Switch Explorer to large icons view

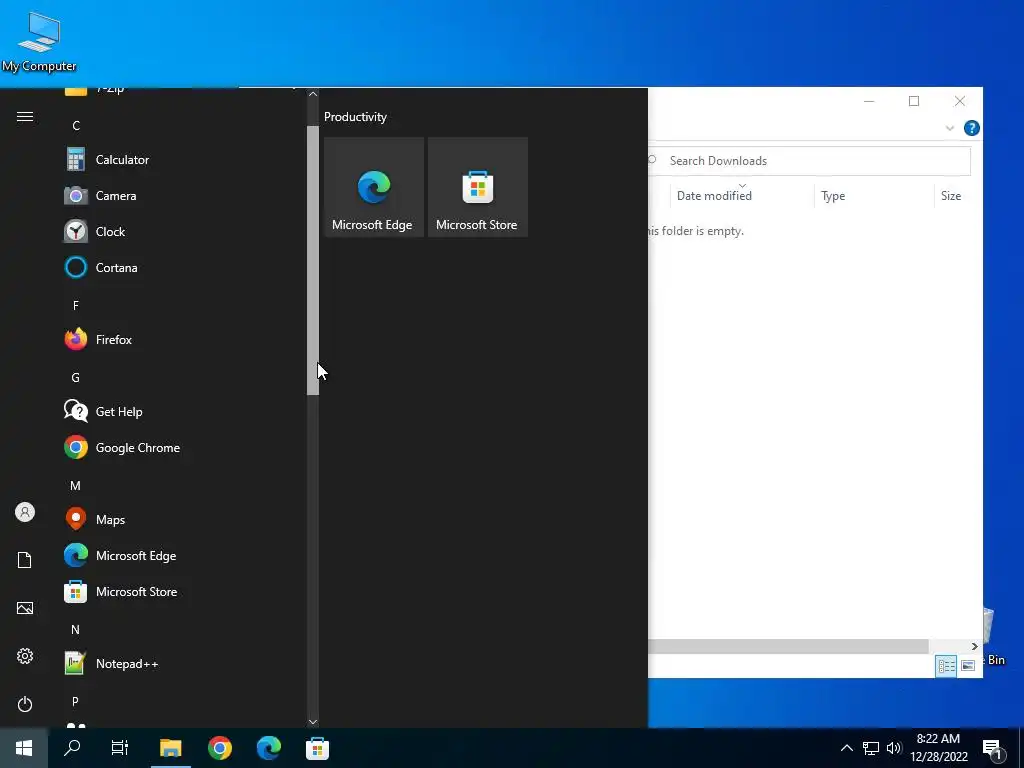(x=968, y=665)
